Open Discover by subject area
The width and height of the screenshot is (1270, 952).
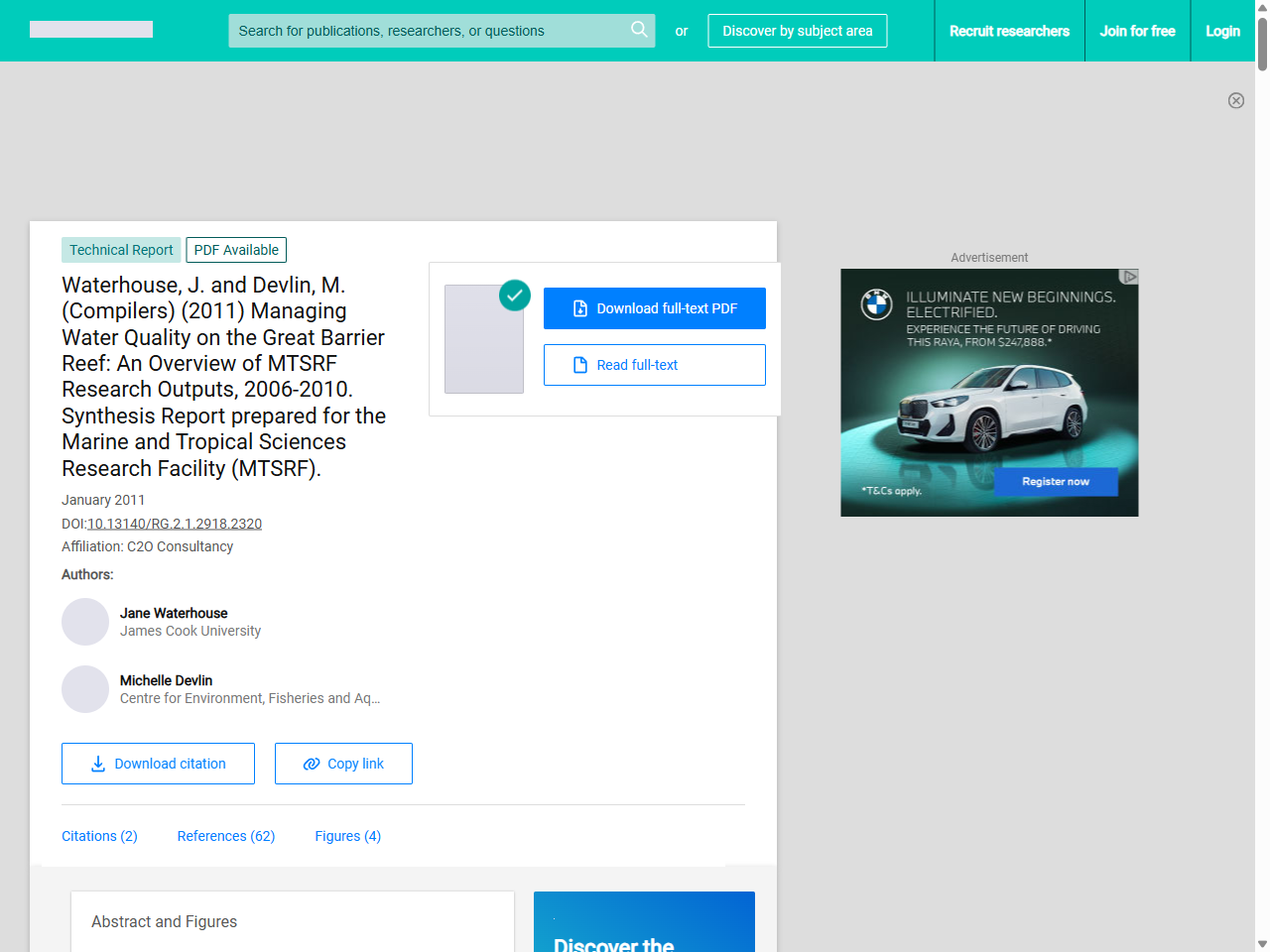click(x=797, y=31)
